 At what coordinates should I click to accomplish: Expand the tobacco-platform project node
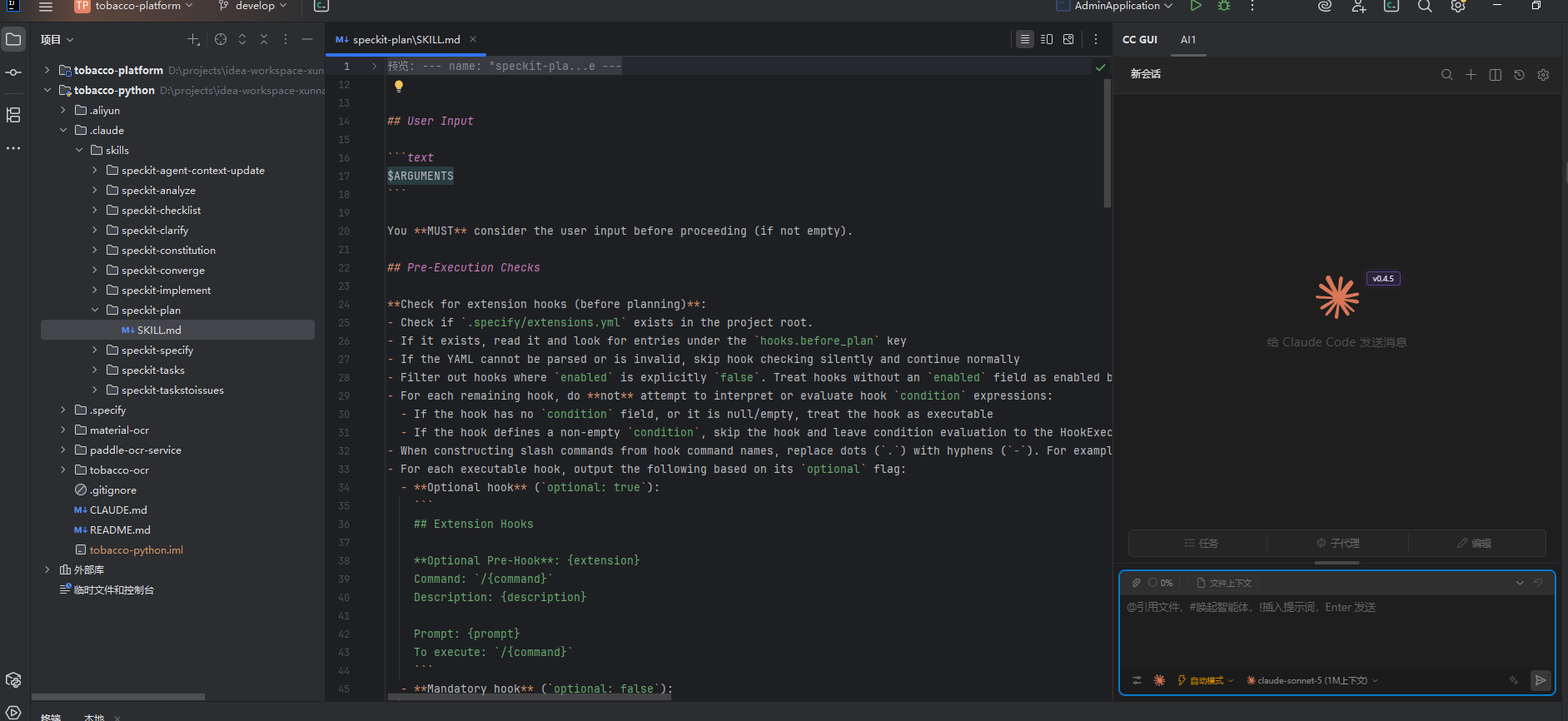click(x=47, y=70)
